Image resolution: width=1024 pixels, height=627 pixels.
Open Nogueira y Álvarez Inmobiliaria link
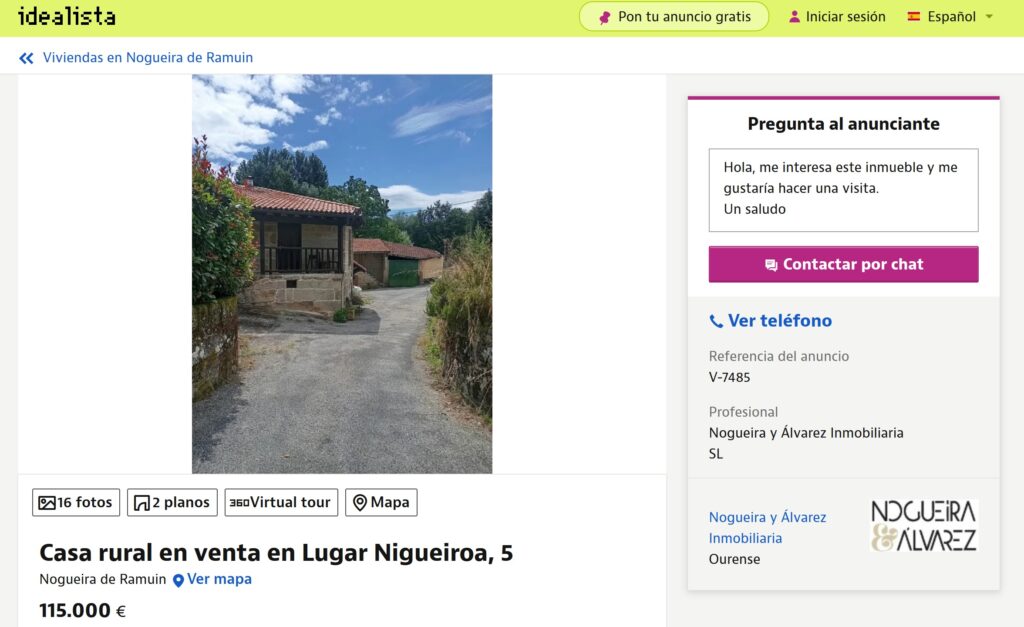(767, 528)
